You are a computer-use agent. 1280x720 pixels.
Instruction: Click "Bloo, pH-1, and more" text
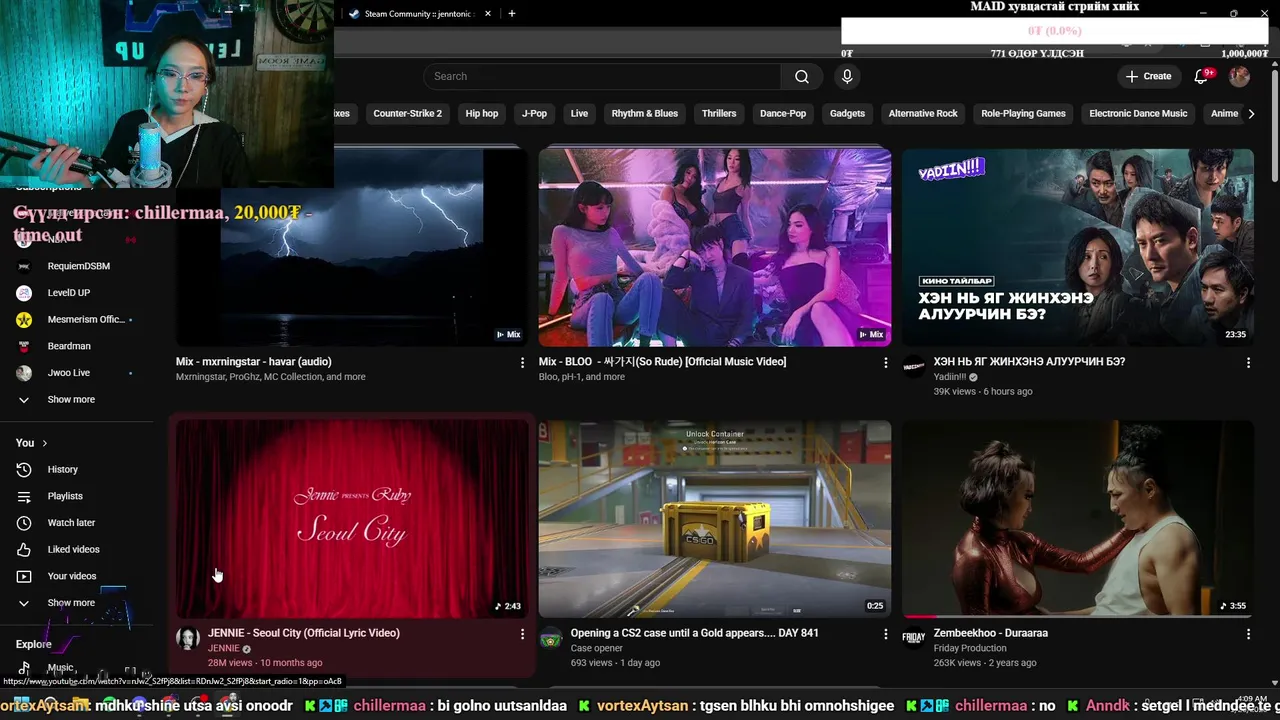click(x=582, y=377)
